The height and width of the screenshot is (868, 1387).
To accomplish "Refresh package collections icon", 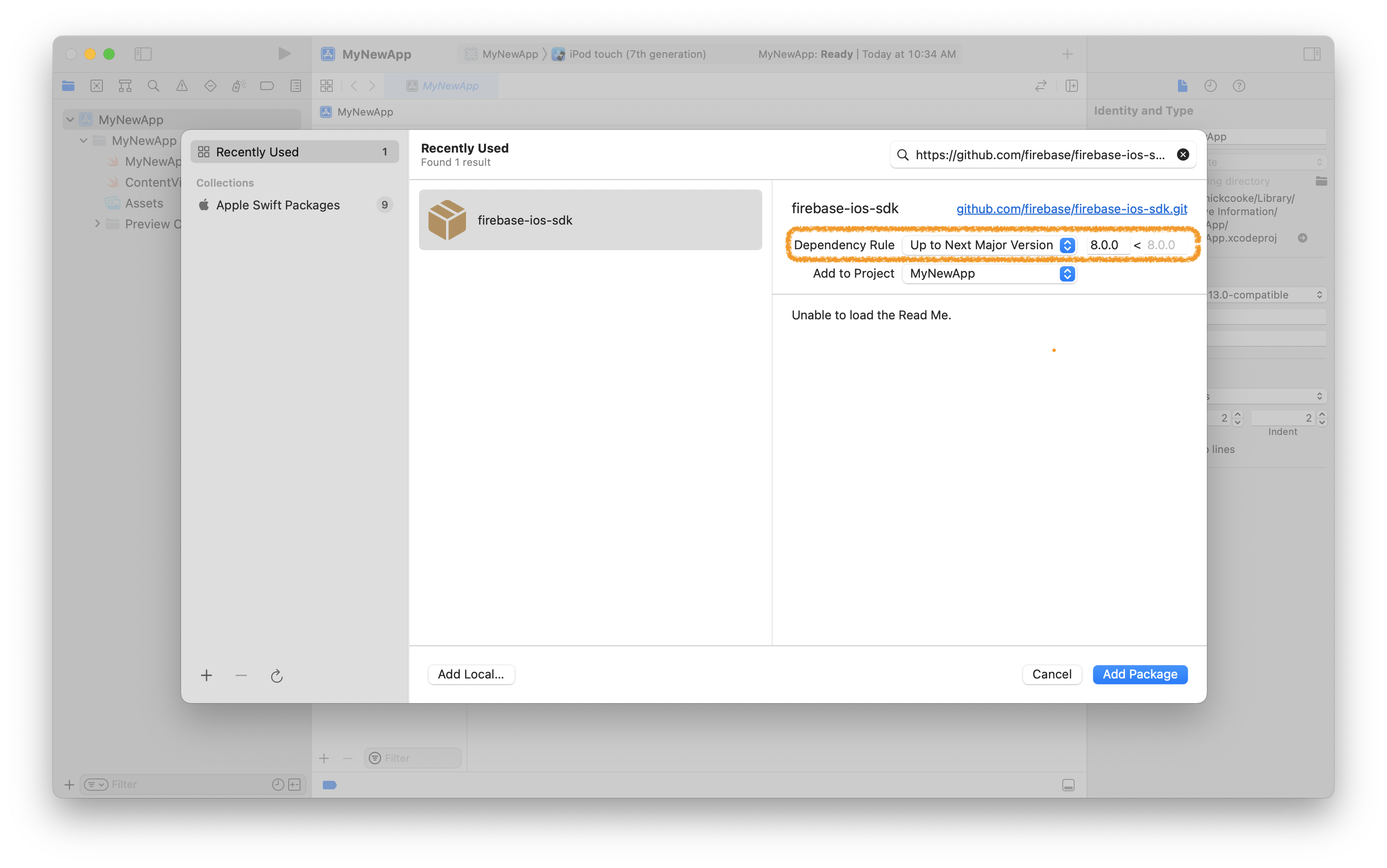I will pyautogui.click(x=277, y=675).
